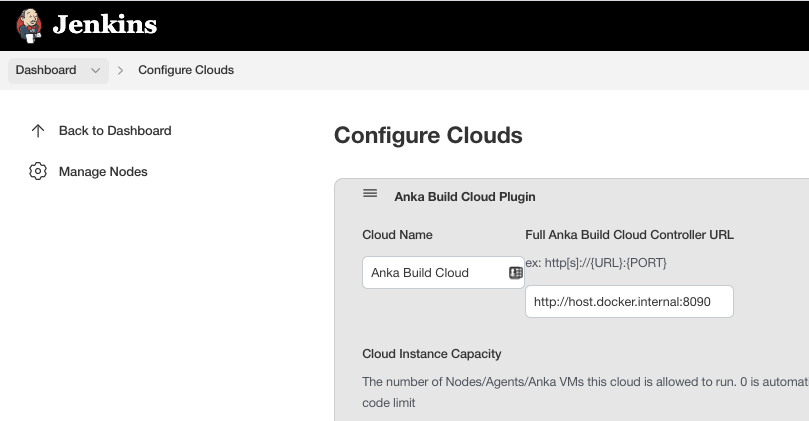Screen dimensions: 809x421
Task: Click the Jenkins butler logo
Action: (29, 25)
